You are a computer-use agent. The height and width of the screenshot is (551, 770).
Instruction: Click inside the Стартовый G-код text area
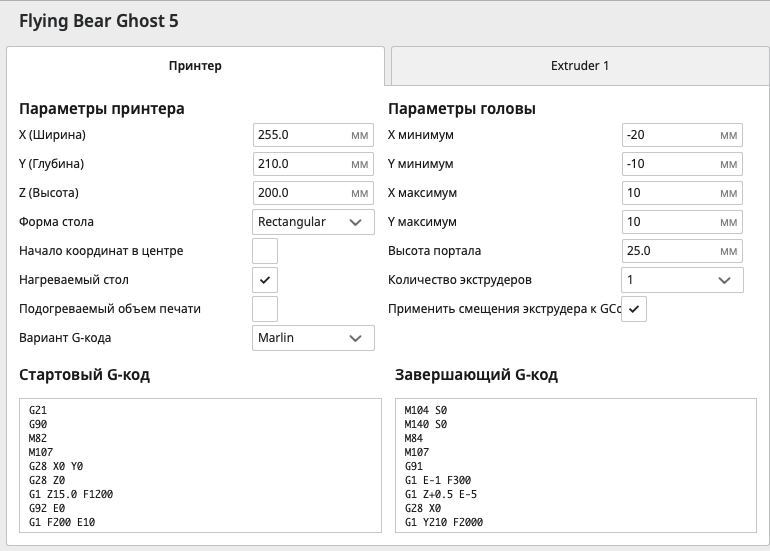200,466
